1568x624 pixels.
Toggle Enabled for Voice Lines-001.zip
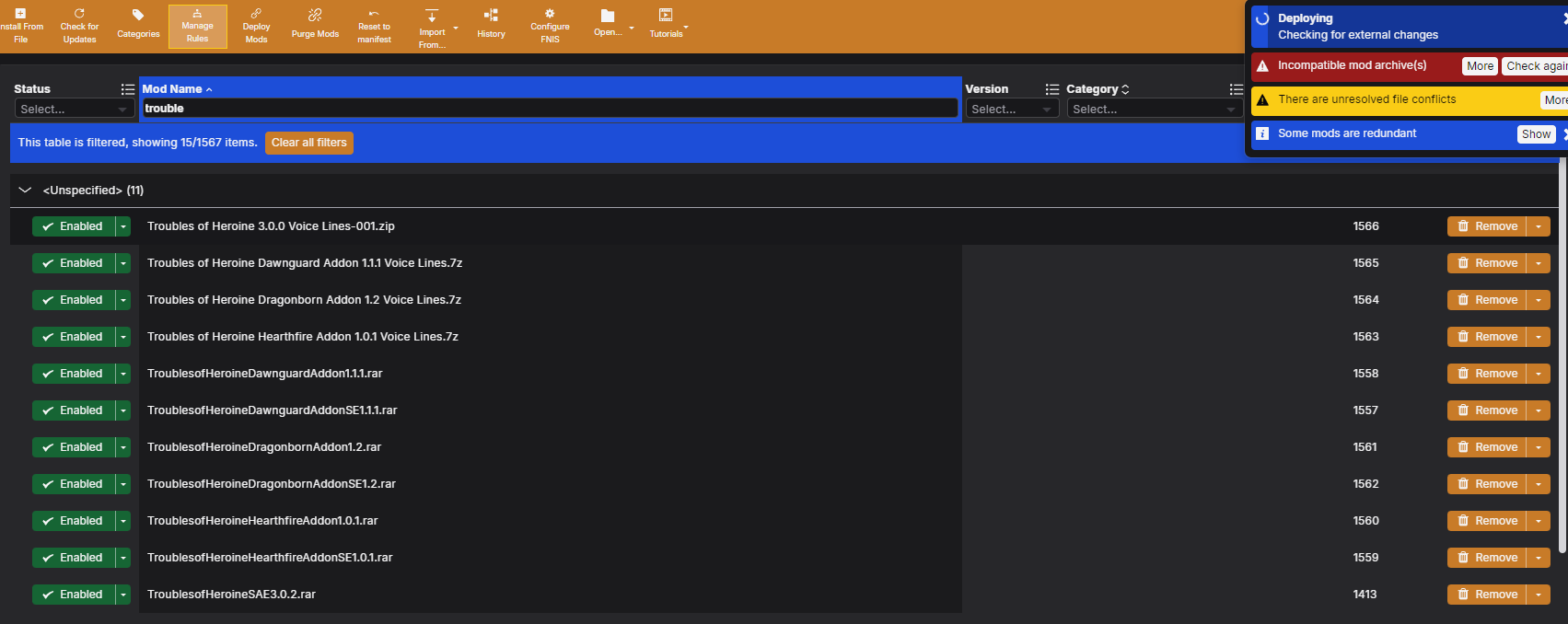tap(74, 226)
